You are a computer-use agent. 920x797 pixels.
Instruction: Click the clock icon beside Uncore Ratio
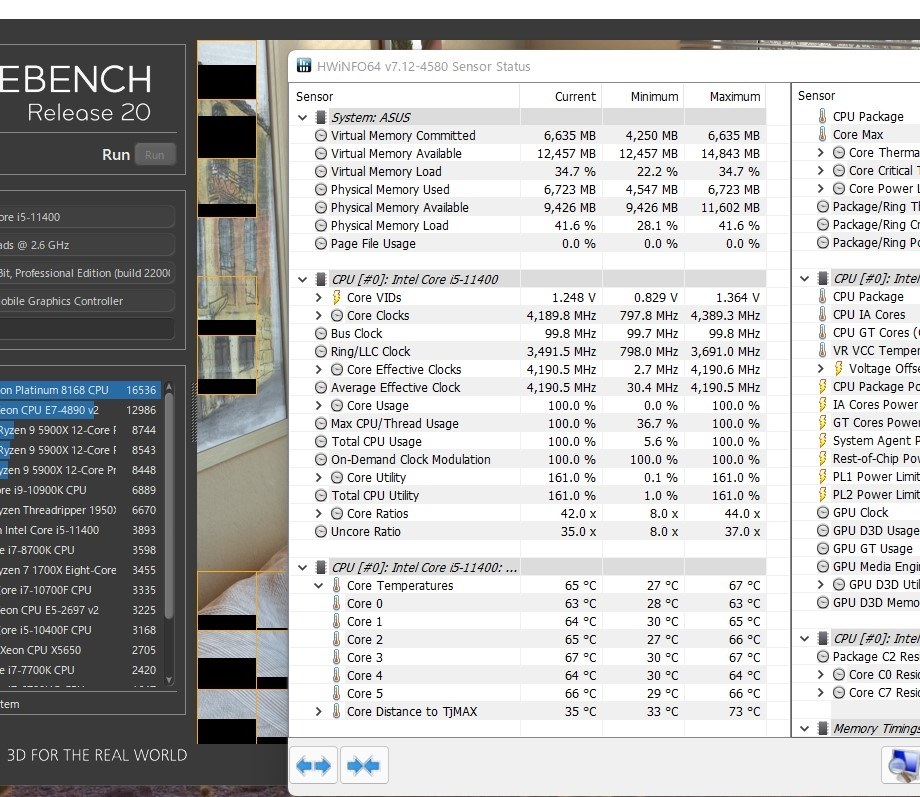[320, 532]
